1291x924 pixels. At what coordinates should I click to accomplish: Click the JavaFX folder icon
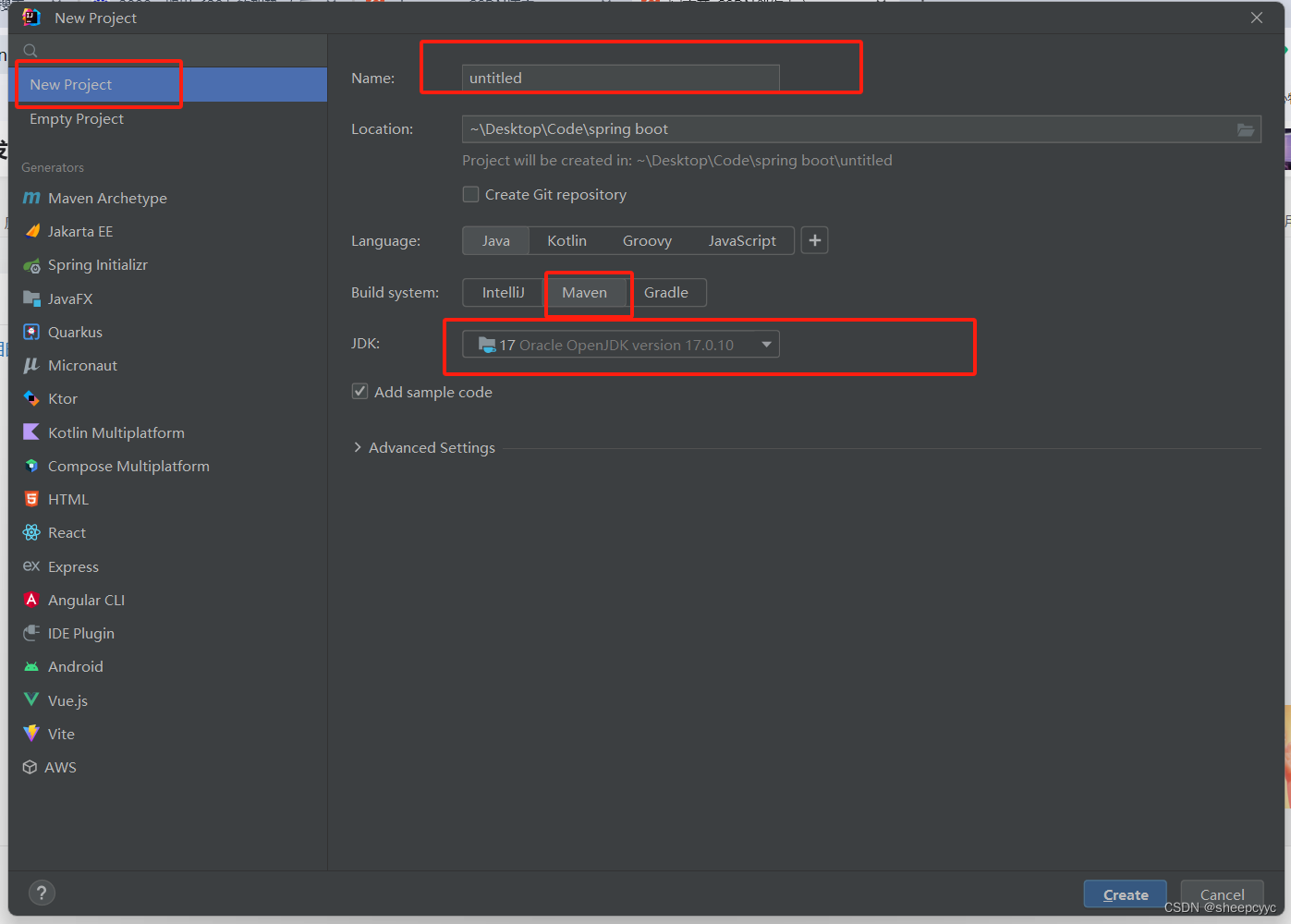[x=31, y=298]
